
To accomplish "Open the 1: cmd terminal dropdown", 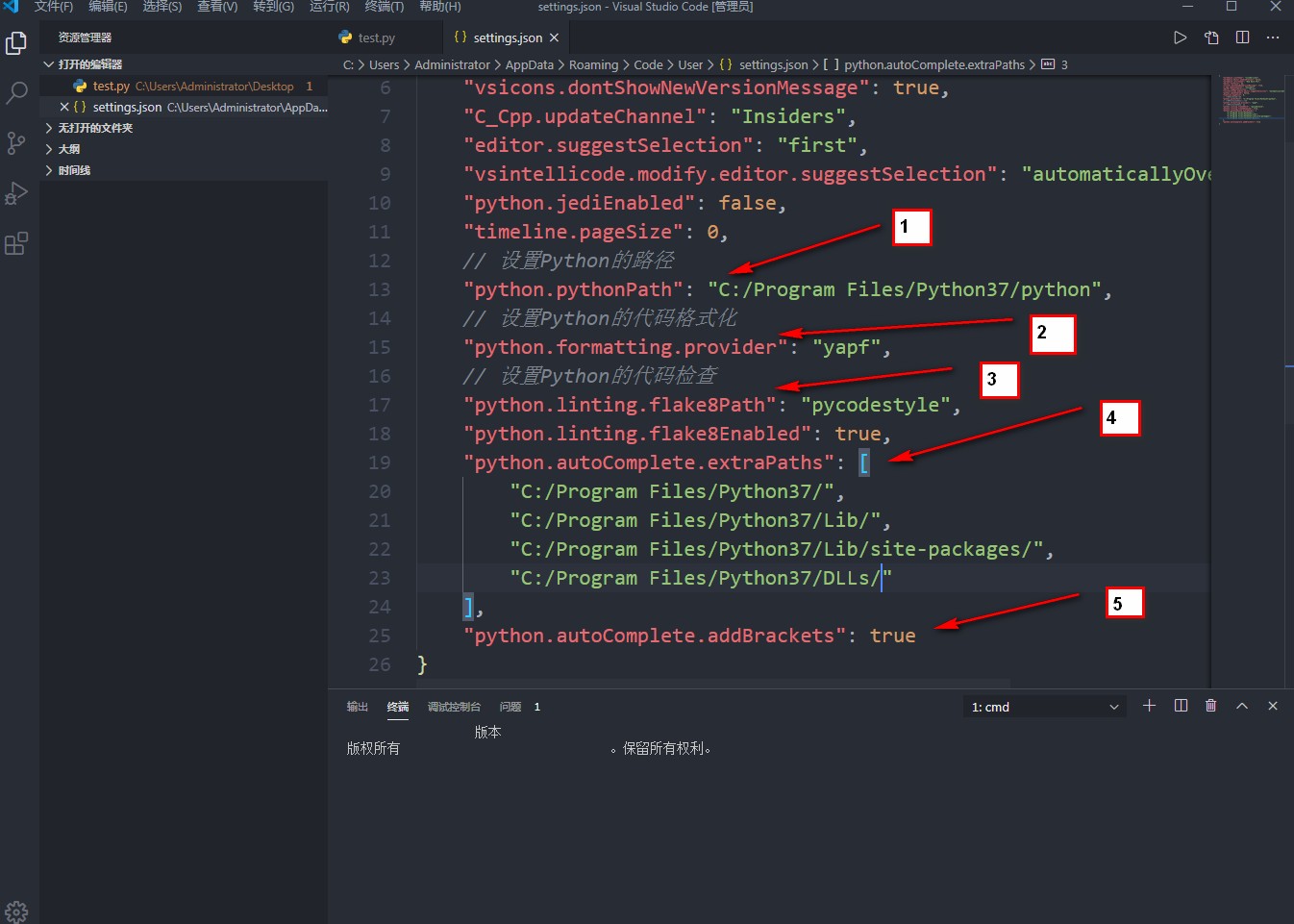I will [x=1044, y=706].
